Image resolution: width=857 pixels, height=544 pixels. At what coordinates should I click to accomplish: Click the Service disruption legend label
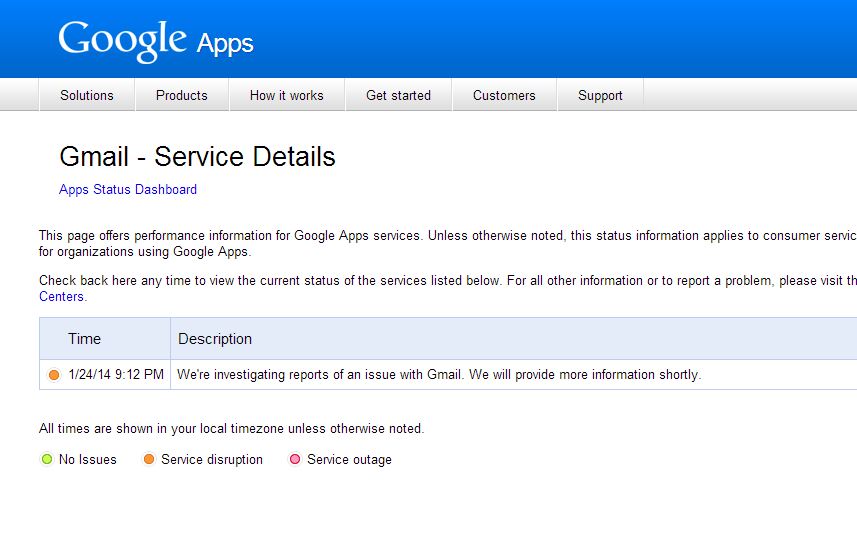pyautogui.click(x=212, y=459)
